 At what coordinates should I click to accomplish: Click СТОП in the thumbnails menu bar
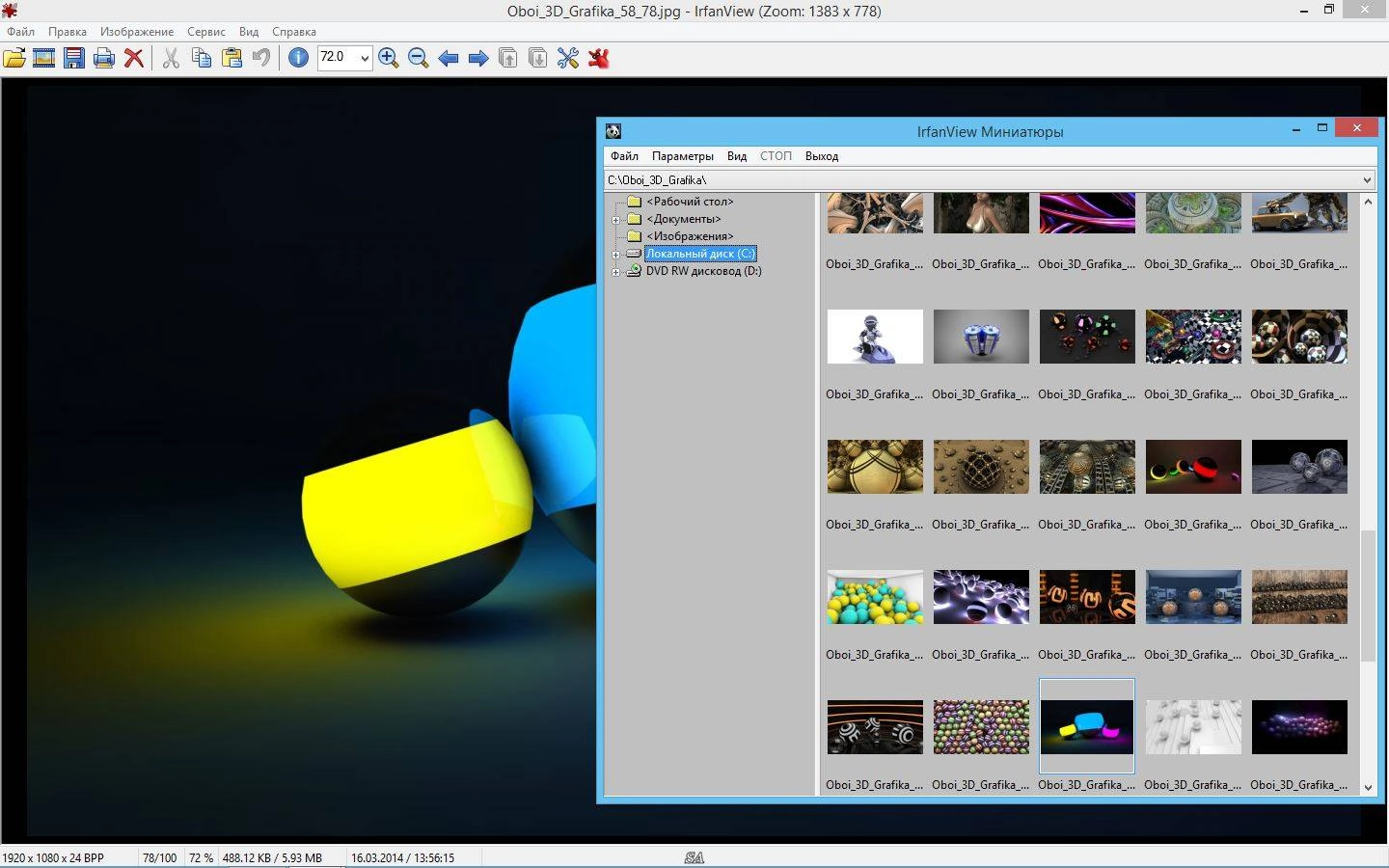(x=776, y=156)
